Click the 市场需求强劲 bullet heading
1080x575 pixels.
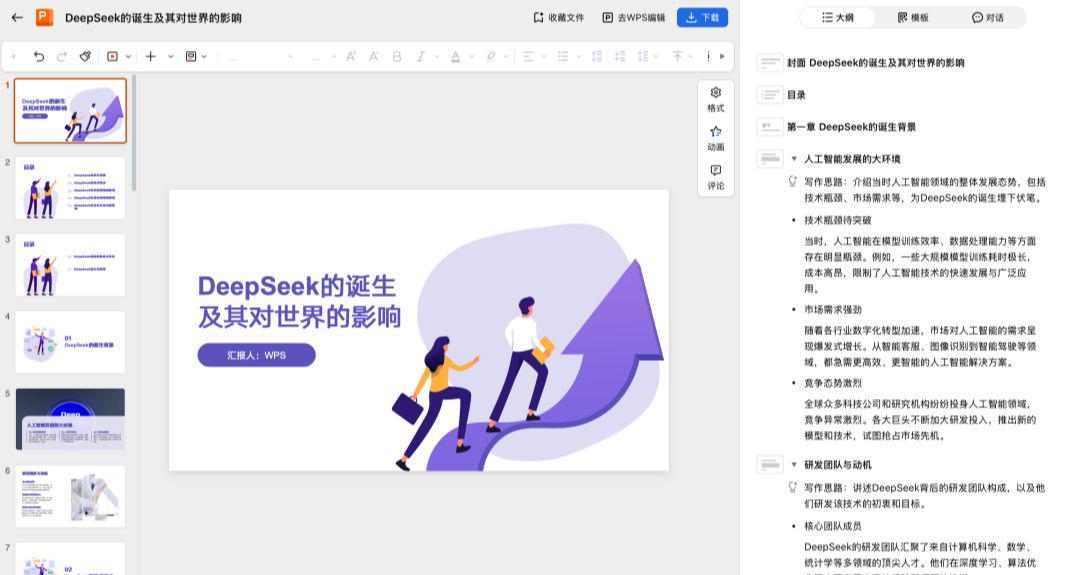[x=833, y=310]
